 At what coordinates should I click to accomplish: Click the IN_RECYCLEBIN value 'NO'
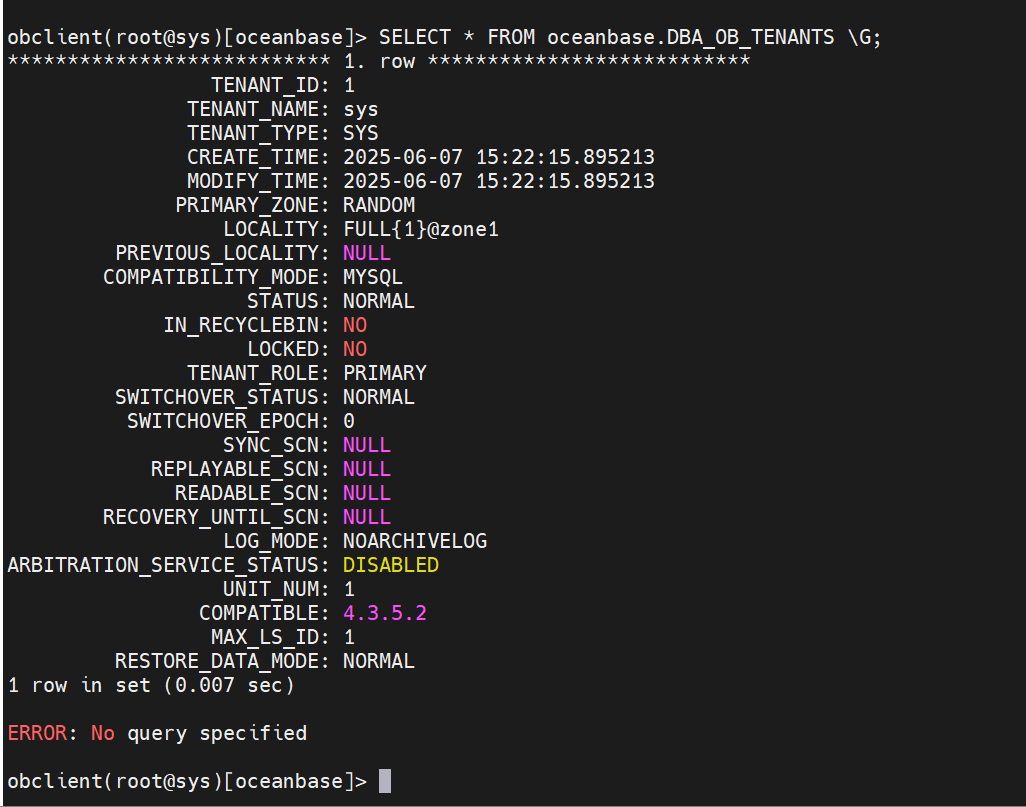(x=355, y=325)
